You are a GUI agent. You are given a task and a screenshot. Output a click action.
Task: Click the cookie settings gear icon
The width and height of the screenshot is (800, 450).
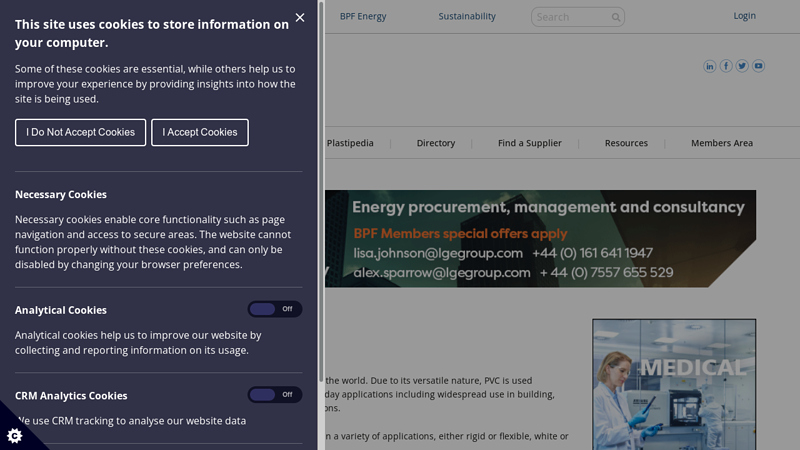(14, 435)
